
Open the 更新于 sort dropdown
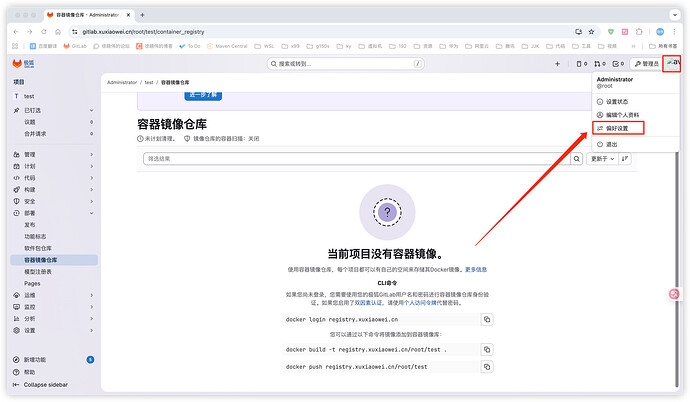click(x=600, y=159)
